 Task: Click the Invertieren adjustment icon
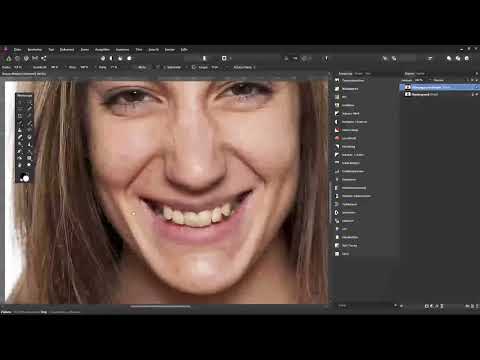[x=337, y=213]
